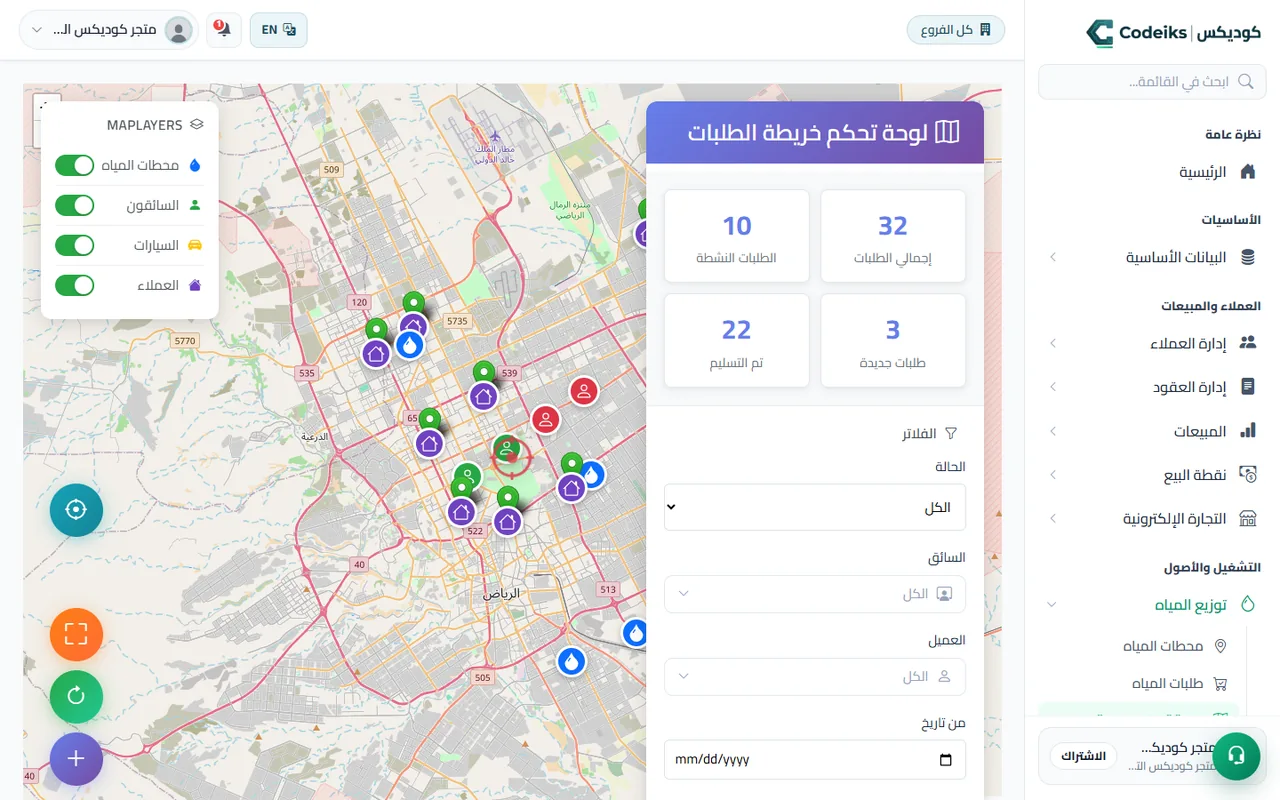Click the لوحة تحكم خريطة الطلبات panel title
The height and width of the screenshot is (800, 1280).
coord(823,132)
